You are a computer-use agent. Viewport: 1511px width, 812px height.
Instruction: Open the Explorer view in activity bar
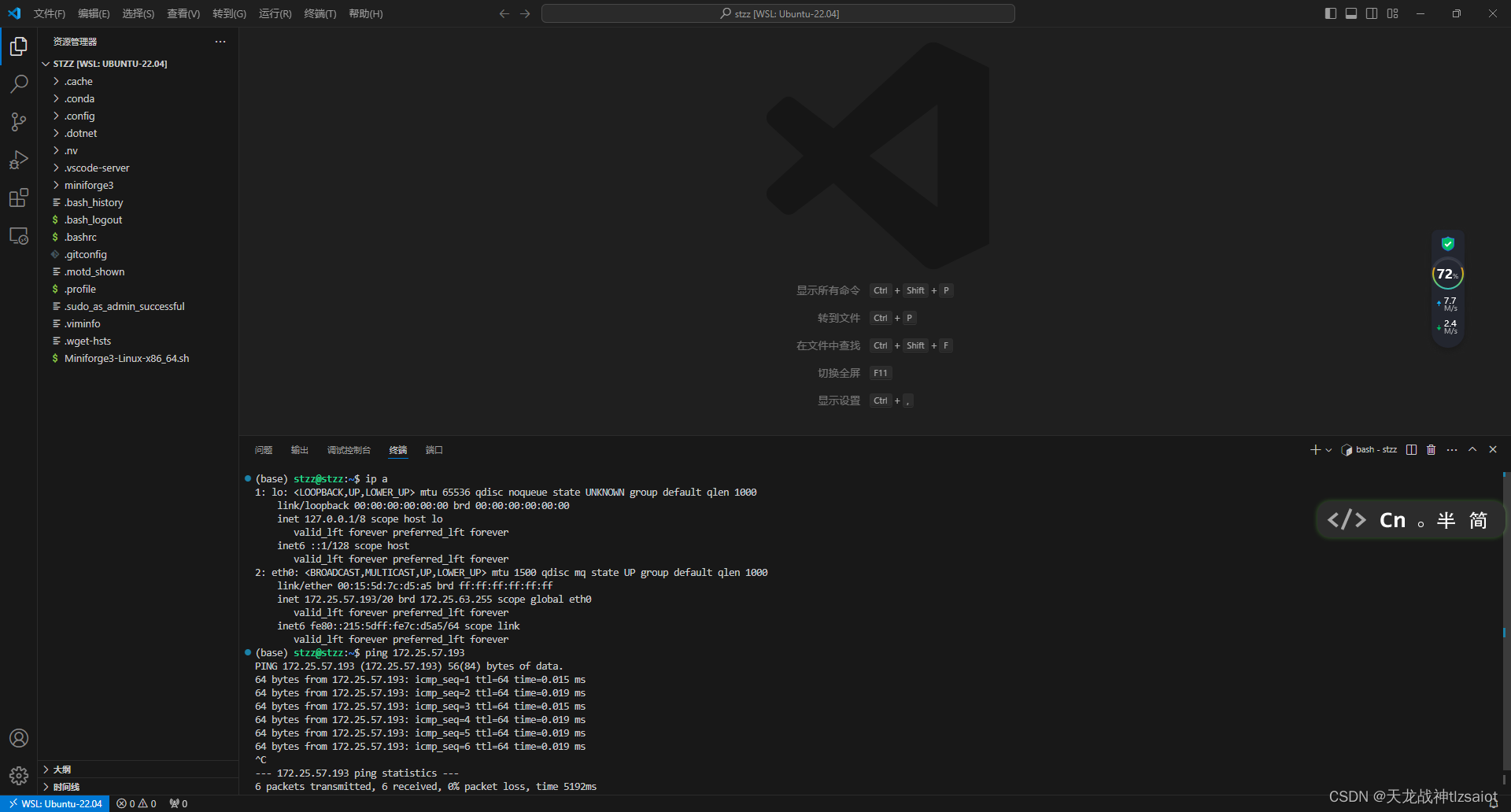click(x=19, y=47)
